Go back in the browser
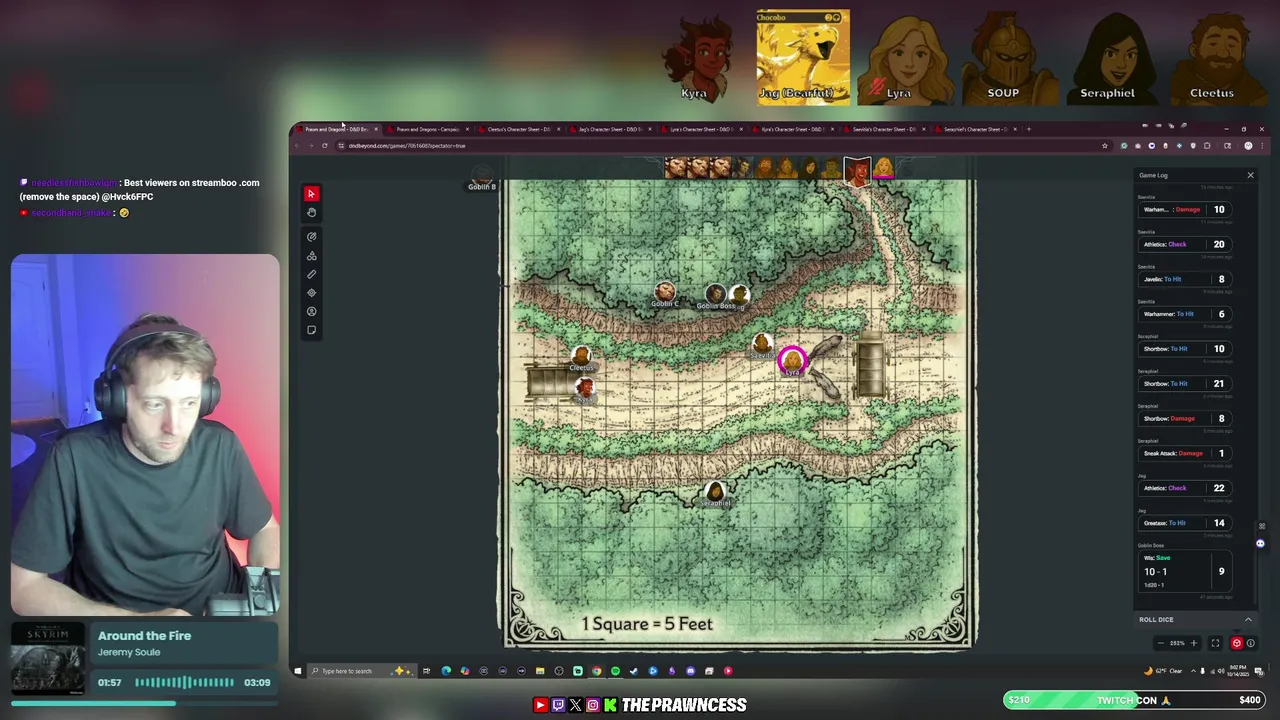 297,146
